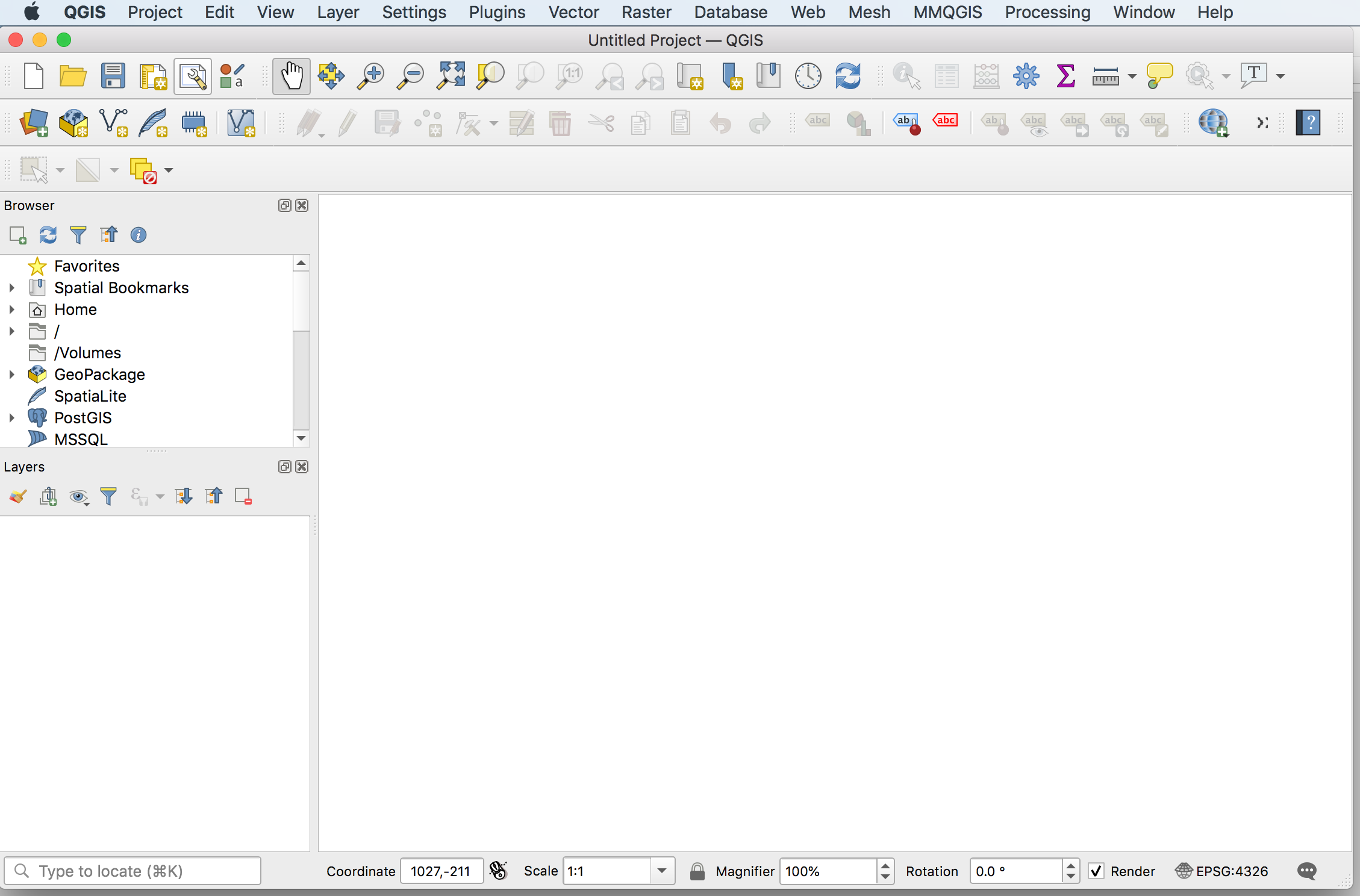Expand the PostGIS tree node
Image resolution: width=1360 pixels, height=896 pixels.
[11, 418]
